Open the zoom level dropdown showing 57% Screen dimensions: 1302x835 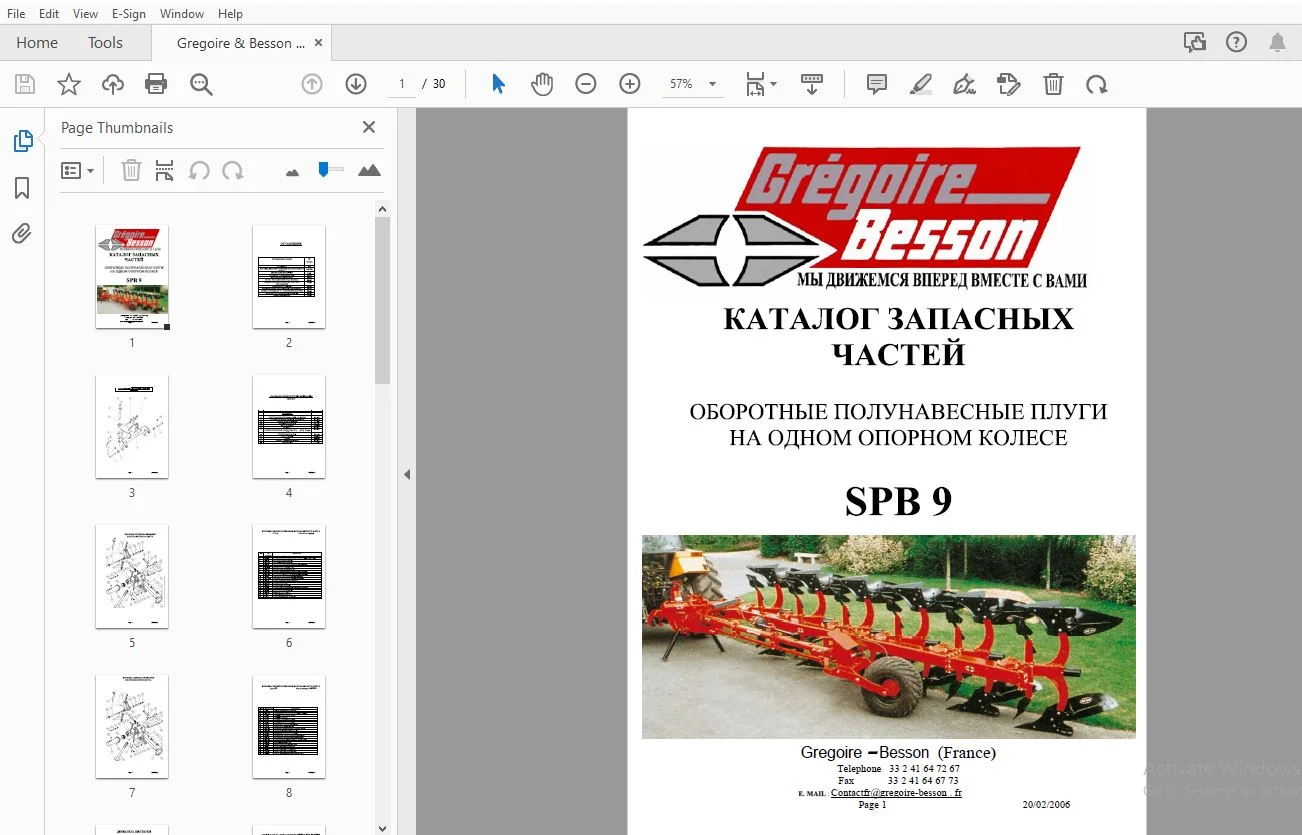coord(693,84)
